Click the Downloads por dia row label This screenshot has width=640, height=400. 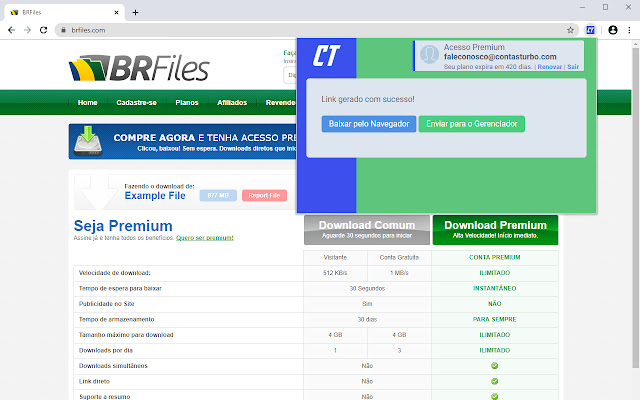click(106, 350)
